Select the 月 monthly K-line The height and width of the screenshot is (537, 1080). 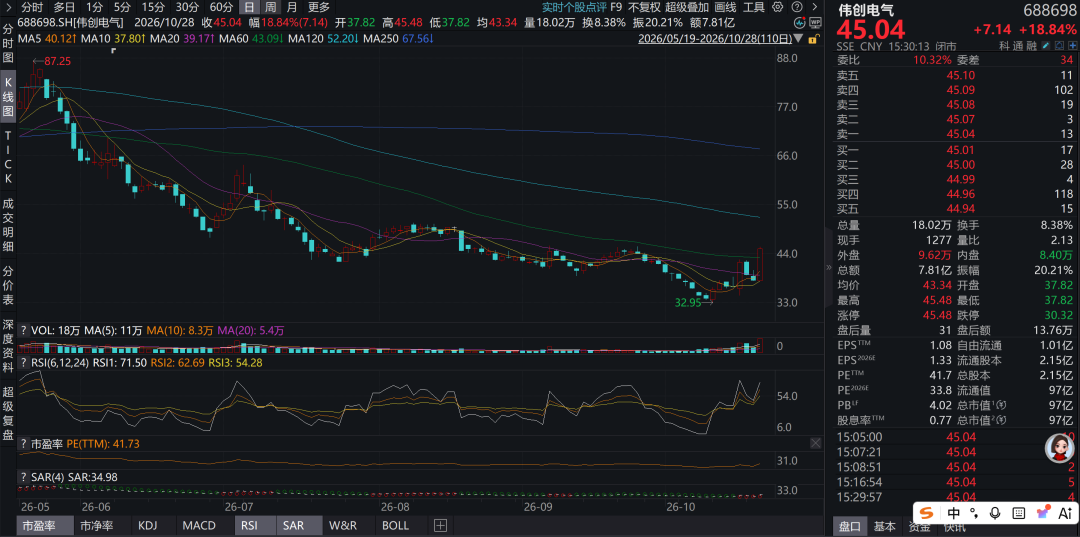(292, 8)
